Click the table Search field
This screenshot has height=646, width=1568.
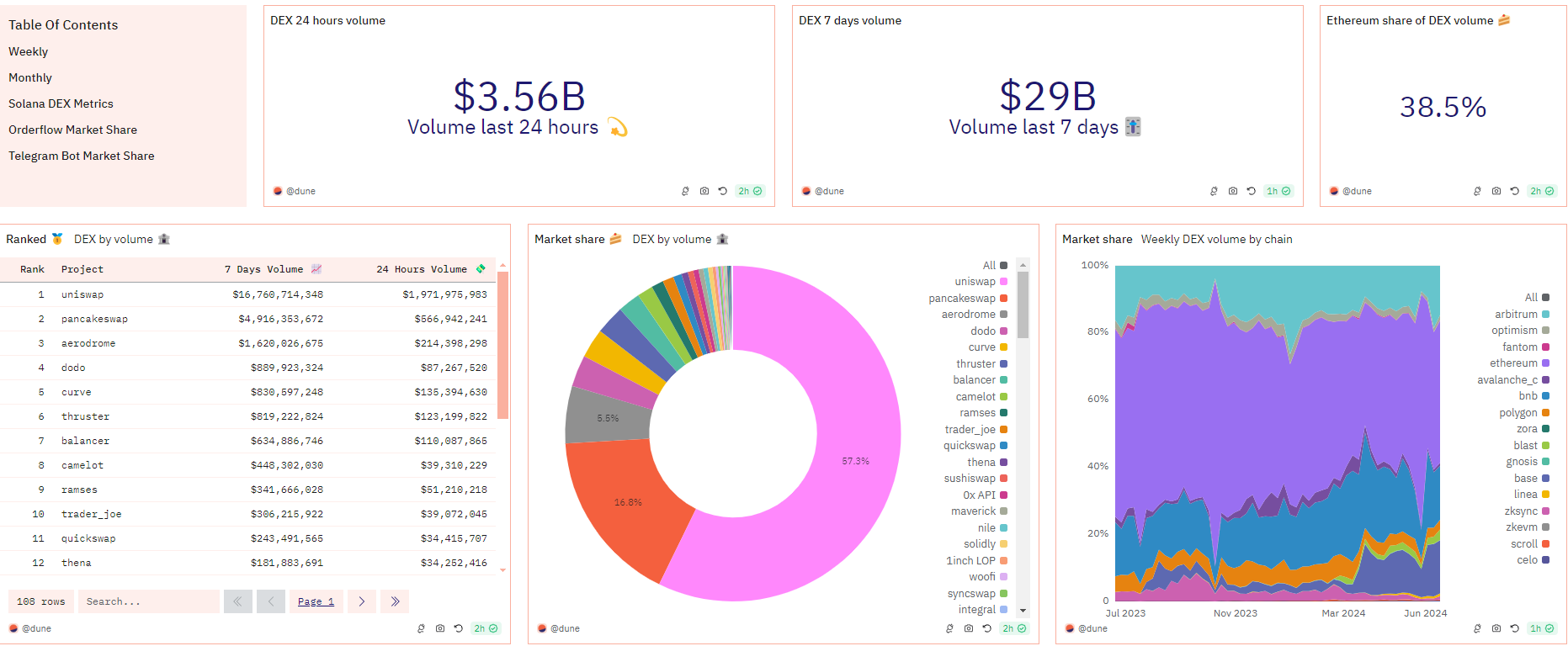pos(148,601)
